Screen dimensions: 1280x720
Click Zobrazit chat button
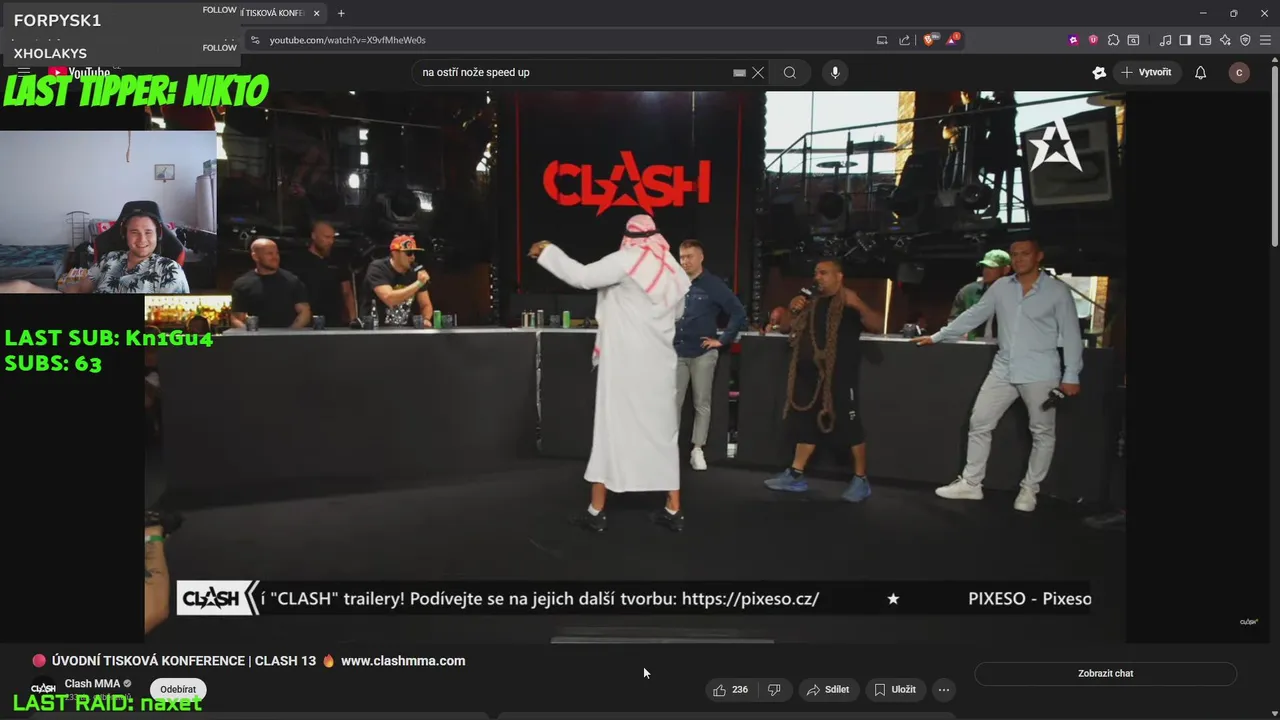(x=1105, y=673)
